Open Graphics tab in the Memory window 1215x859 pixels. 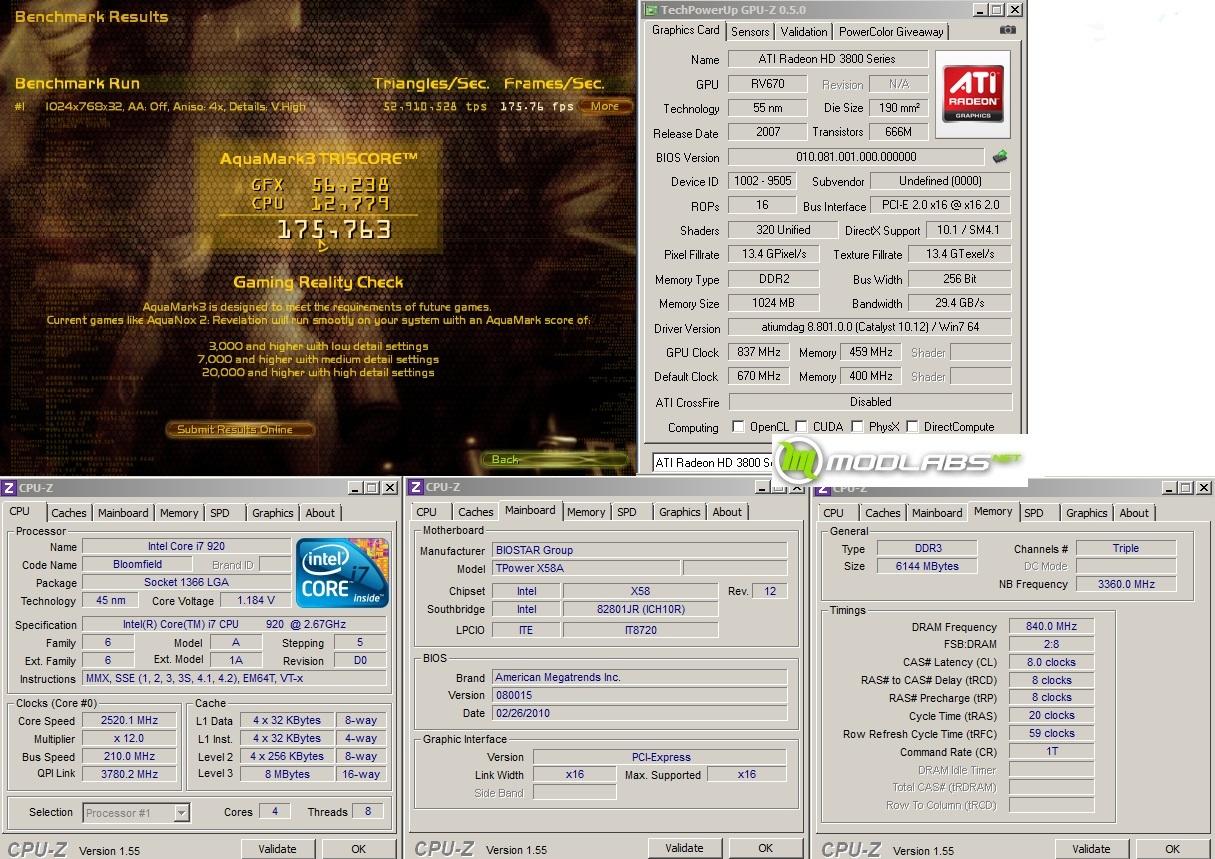pos(1087,513)
